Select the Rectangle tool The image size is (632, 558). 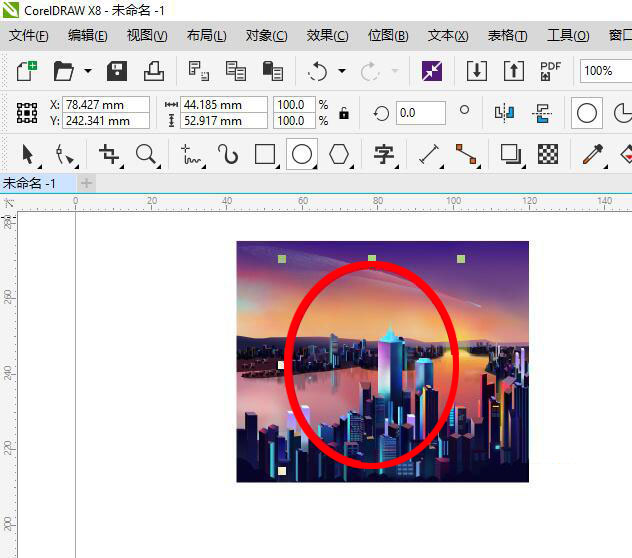point(265,154)
